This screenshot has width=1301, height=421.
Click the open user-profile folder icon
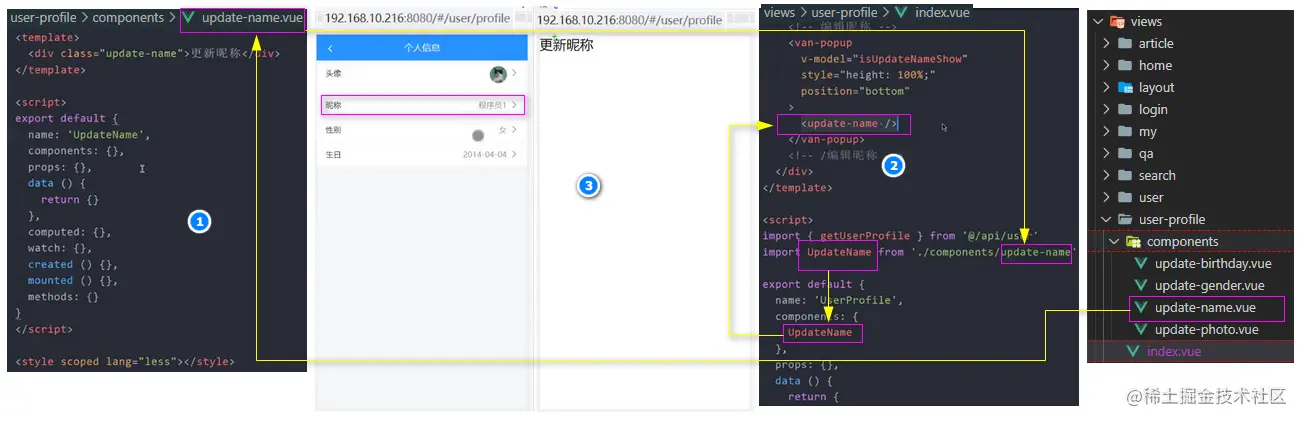click(1125, 220)
